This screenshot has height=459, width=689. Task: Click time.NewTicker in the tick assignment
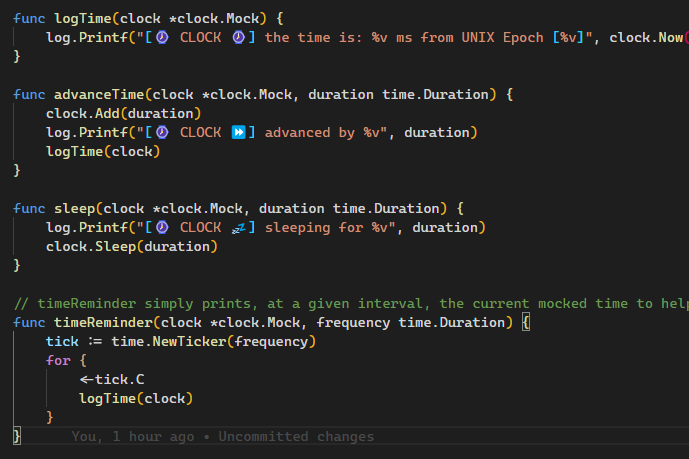[x=168, y=342]
